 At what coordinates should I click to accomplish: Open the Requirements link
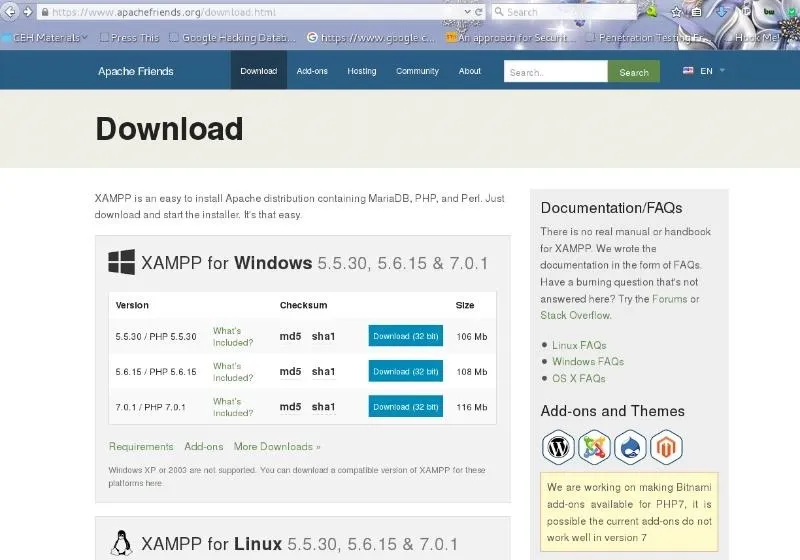(x=141, y=446)
